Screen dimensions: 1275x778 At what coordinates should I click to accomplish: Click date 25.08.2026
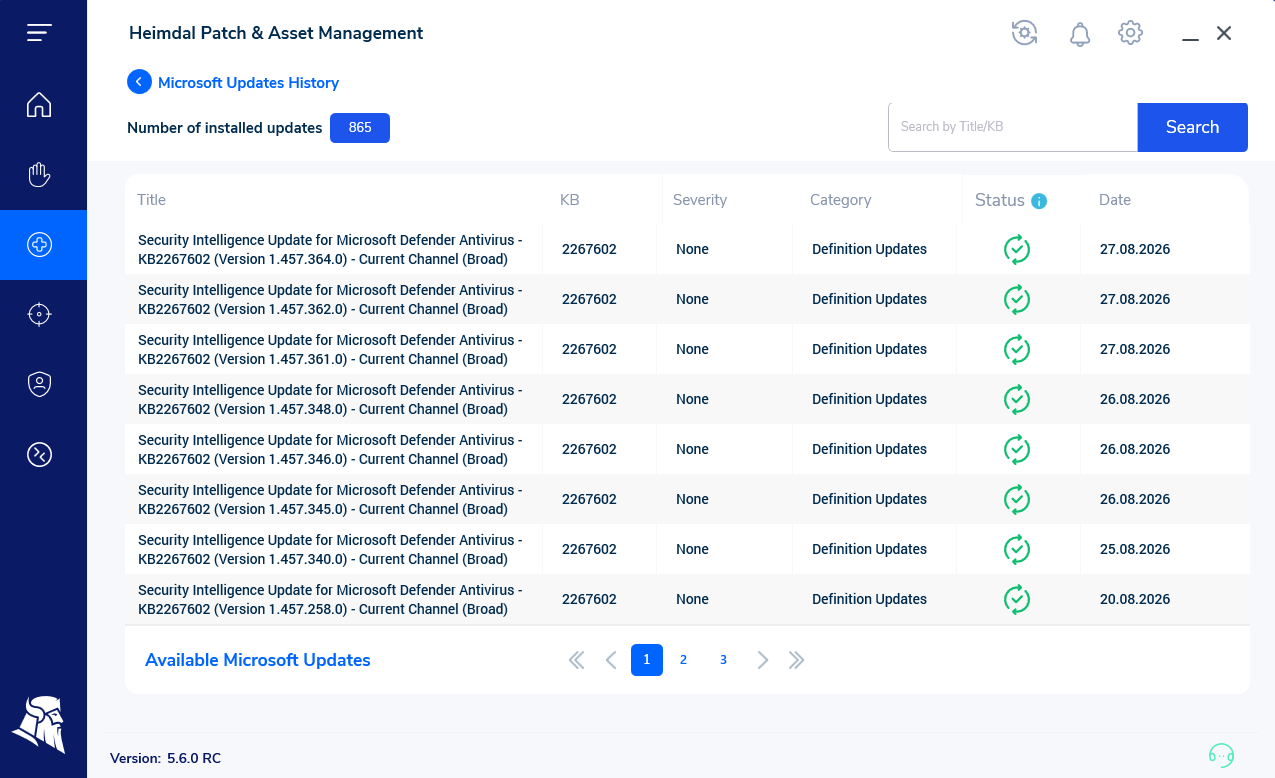tap(1135, 549)
